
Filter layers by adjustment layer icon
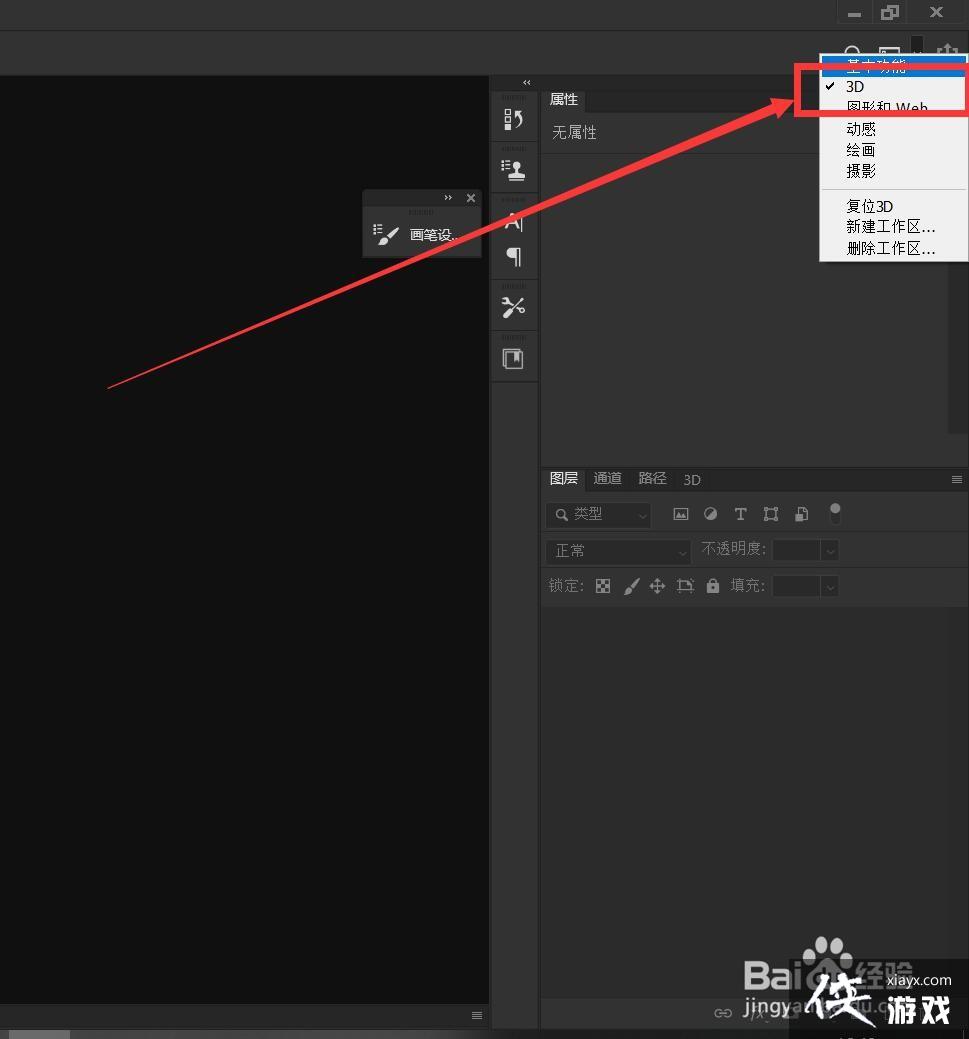point(710,514)
